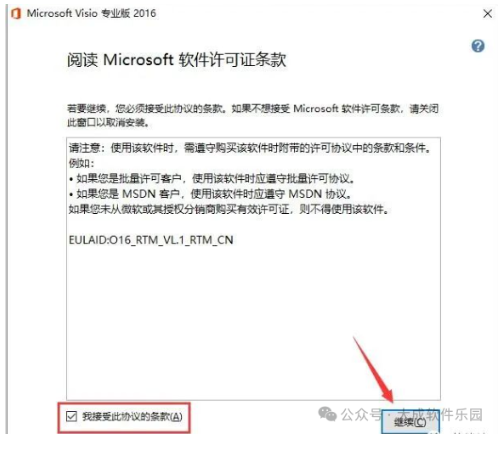The height and width of the screenshot is (461, 501).
Task: Close the Visio 2016 setup window
Action: [487, 14]
